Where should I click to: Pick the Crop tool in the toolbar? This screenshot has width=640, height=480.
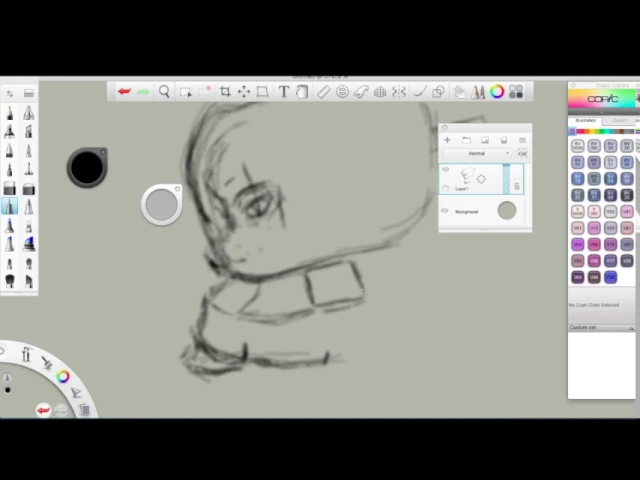click(225, 91)
